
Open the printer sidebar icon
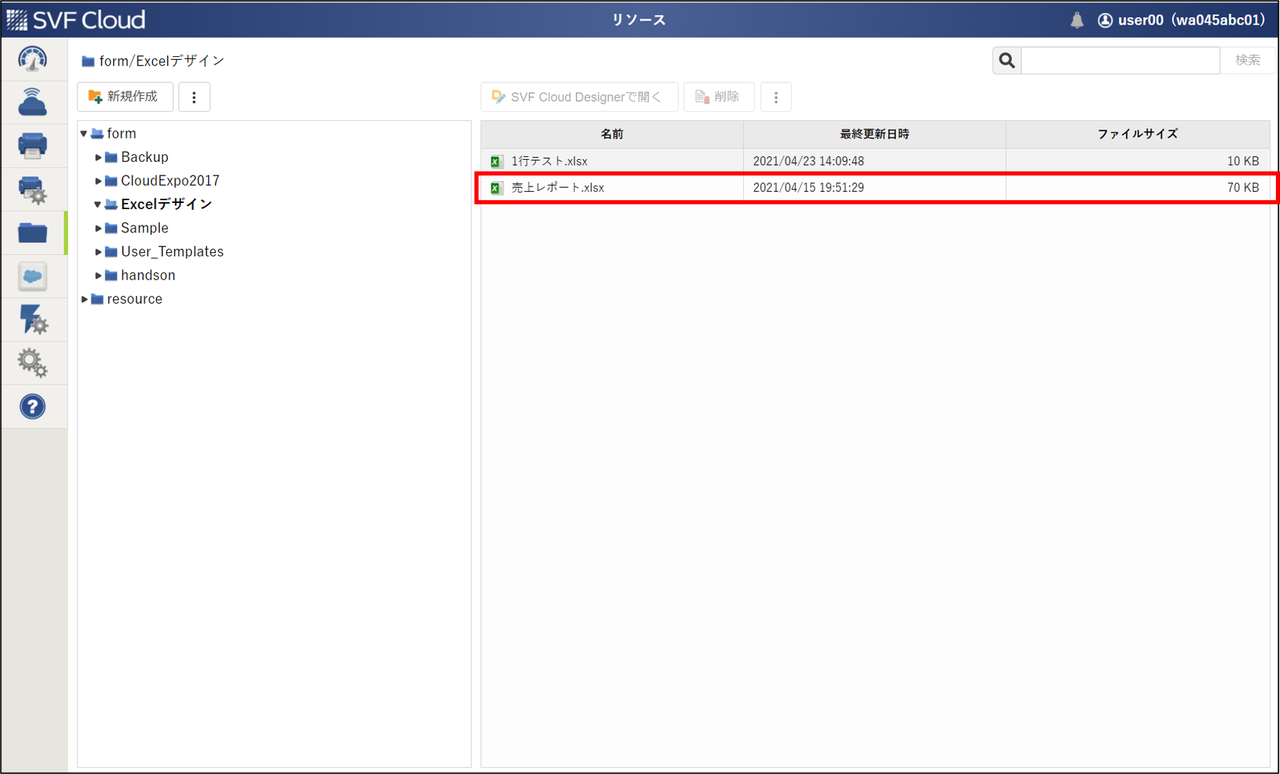33,146
